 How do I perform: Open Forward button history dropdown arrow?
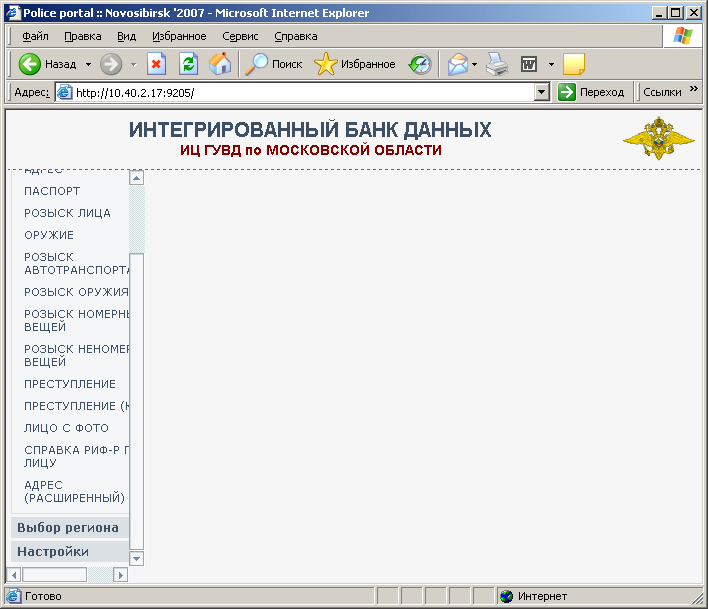coord(134,65)
